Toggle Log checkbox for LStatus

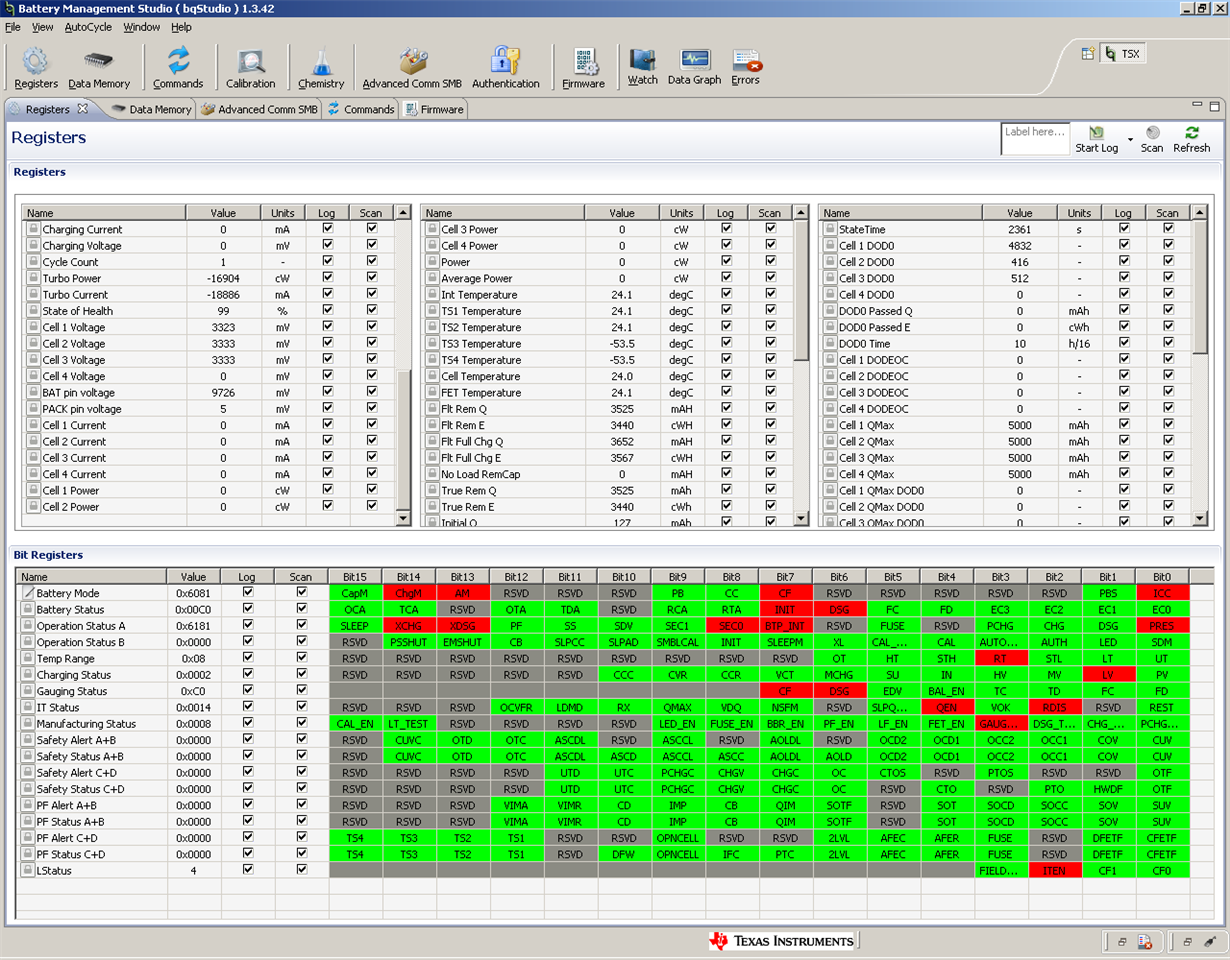pos(248,869)
